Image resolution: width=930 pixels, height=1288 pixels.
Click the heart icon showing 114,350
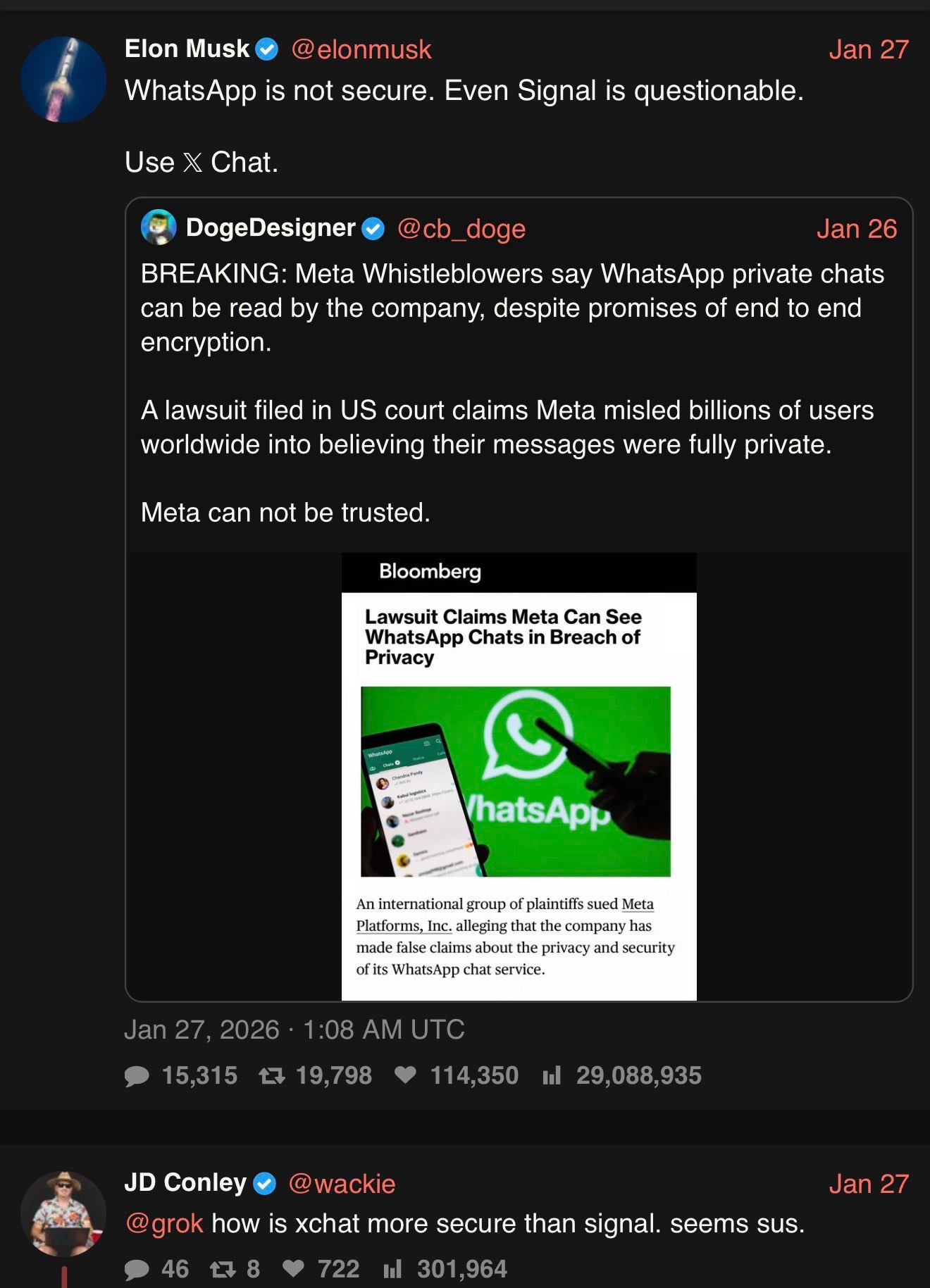coord(405,1075)
